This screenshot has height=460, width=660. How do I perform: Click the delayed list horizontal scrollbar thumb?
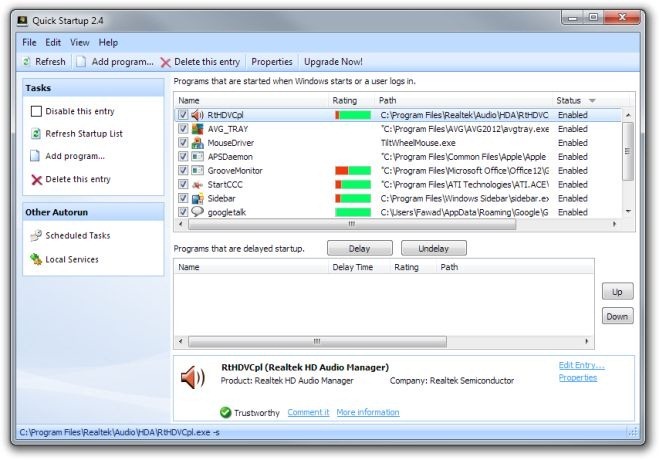[317, 341]
